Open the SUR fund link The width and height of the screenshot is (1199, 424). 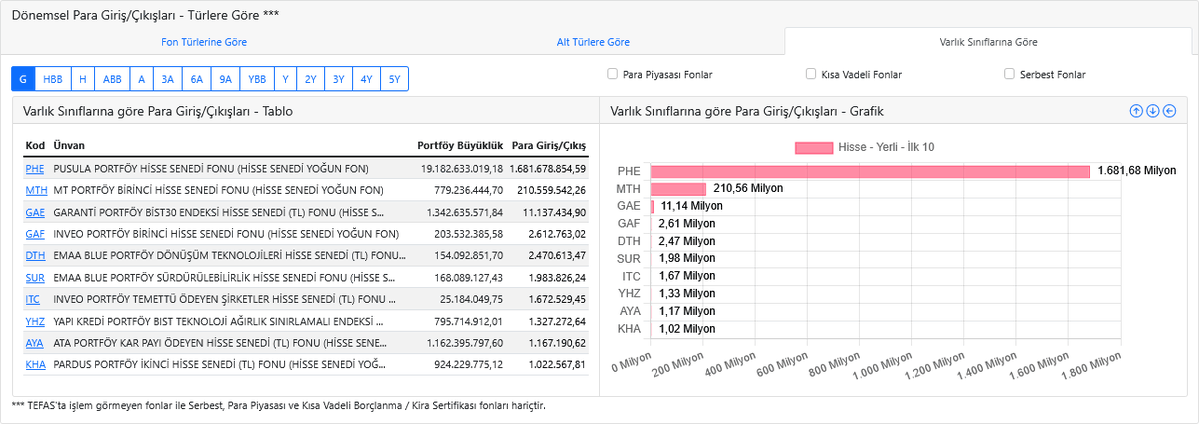pyautogui.click(x=35, y=277)
